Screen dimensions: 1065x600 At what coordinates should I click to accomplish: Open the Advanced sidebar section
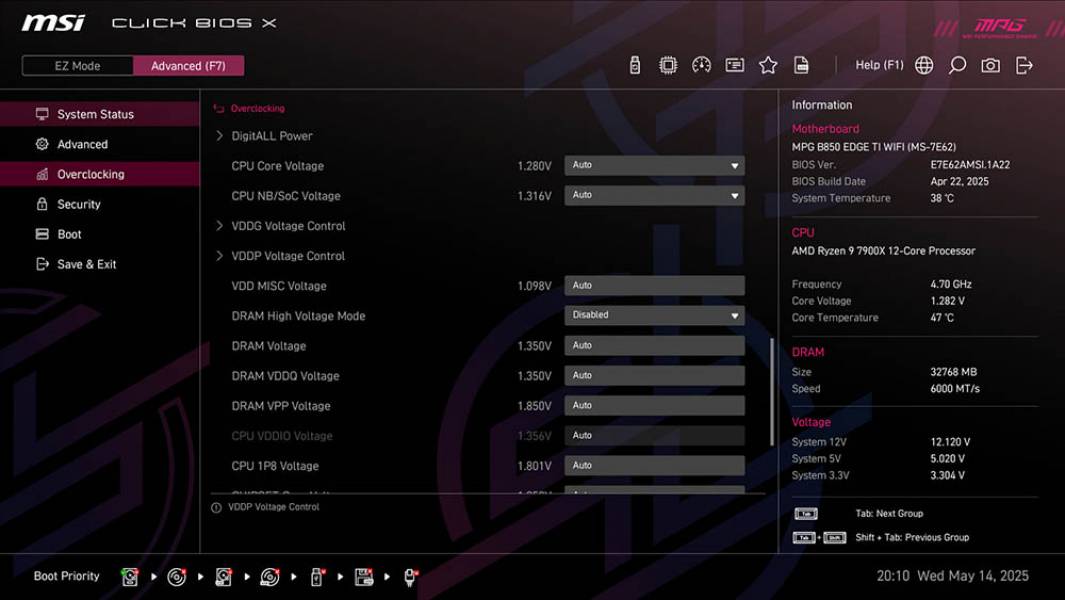(100, 144)
